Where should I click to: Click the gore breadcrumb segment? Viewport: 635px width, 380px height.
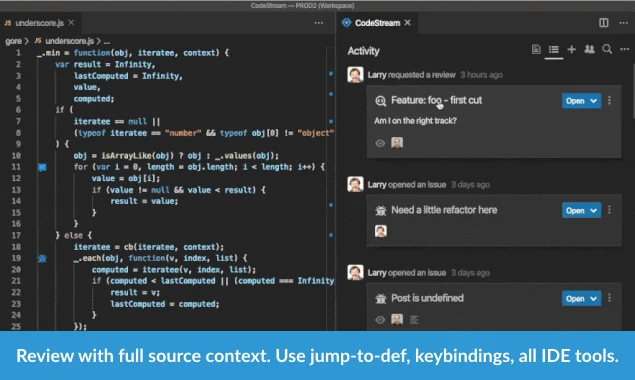[x=13, y=41]
